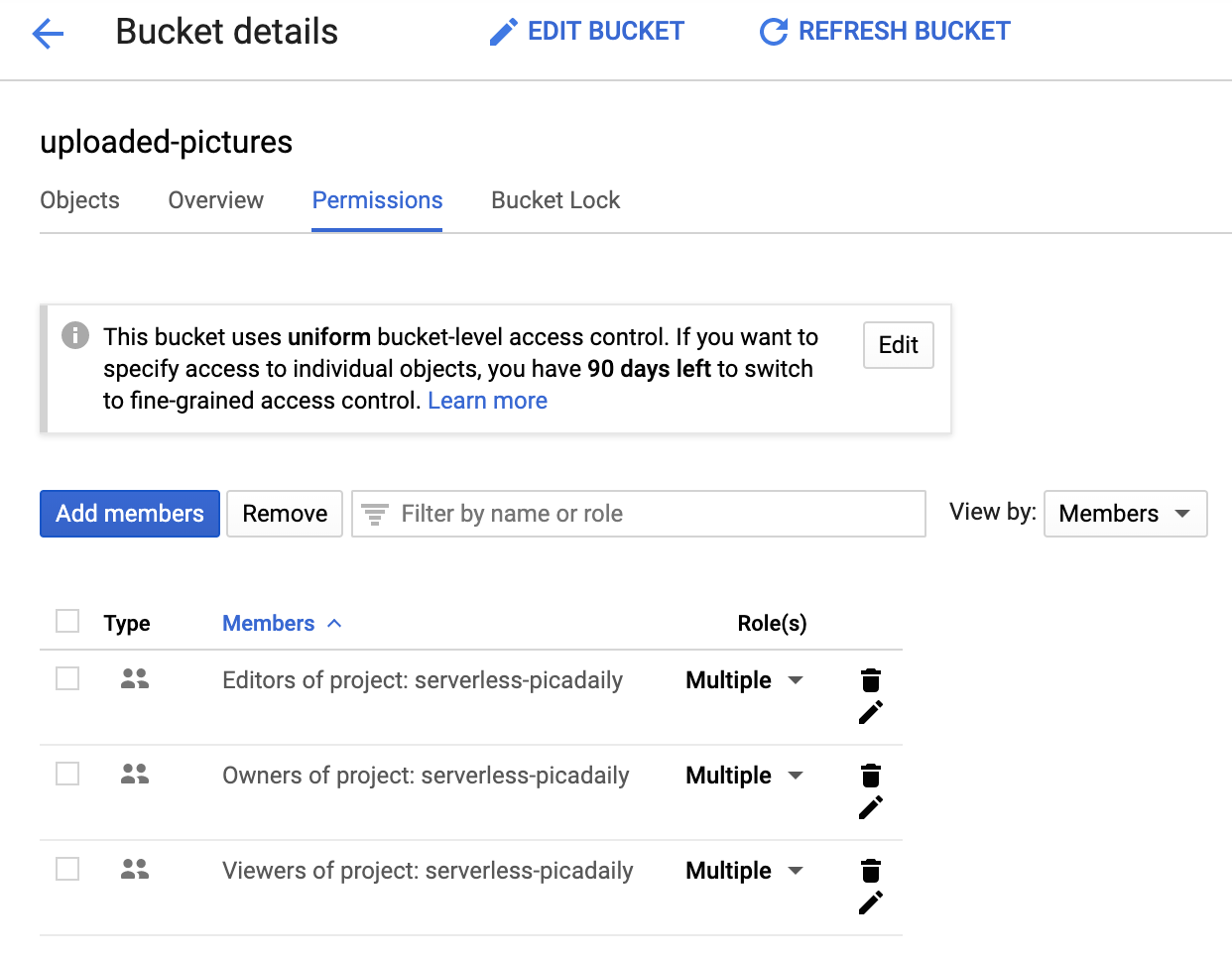Expand Multiple roles for Editors of project

[744, 680]
